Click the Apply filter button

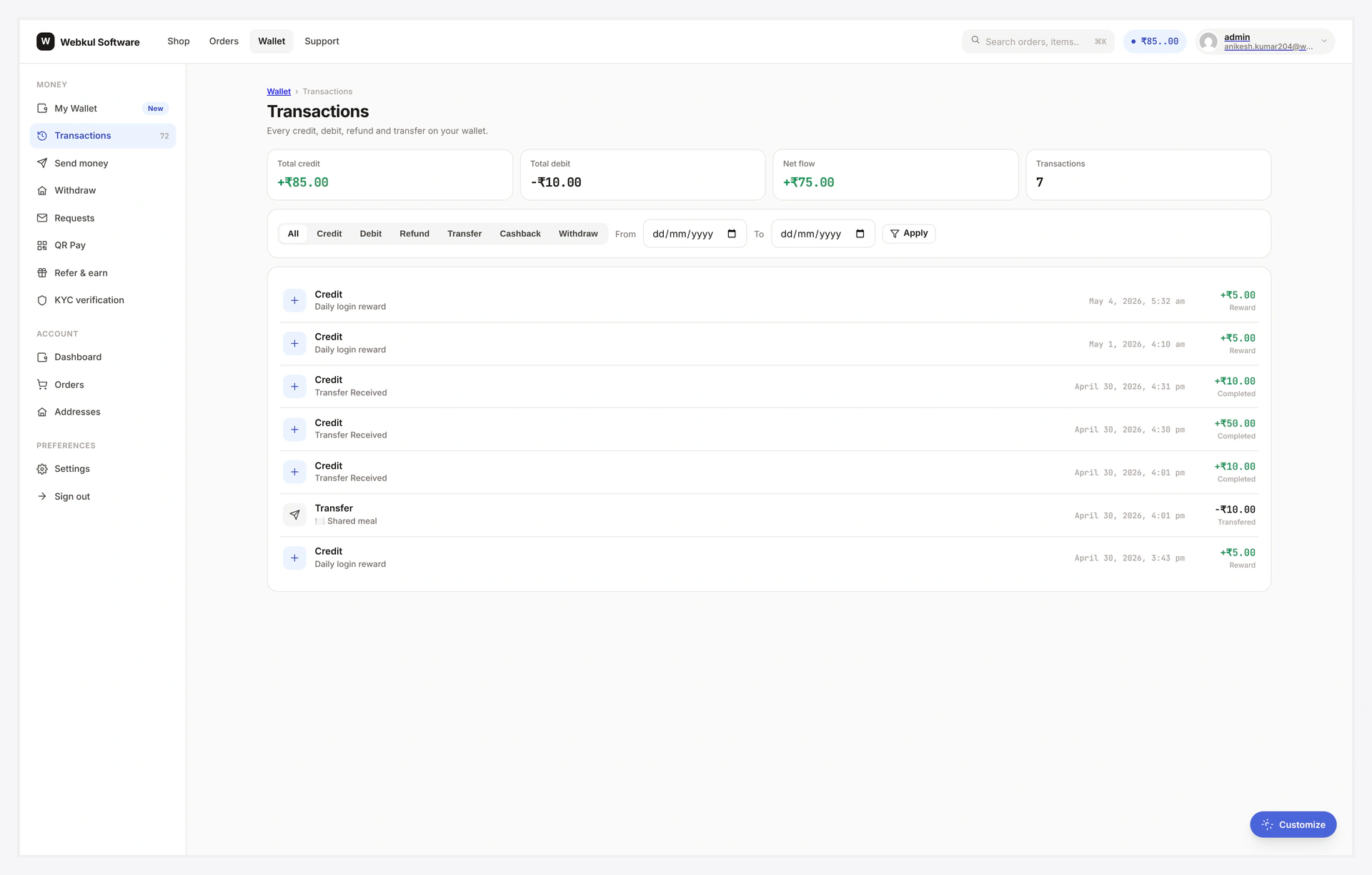(909, 234)
